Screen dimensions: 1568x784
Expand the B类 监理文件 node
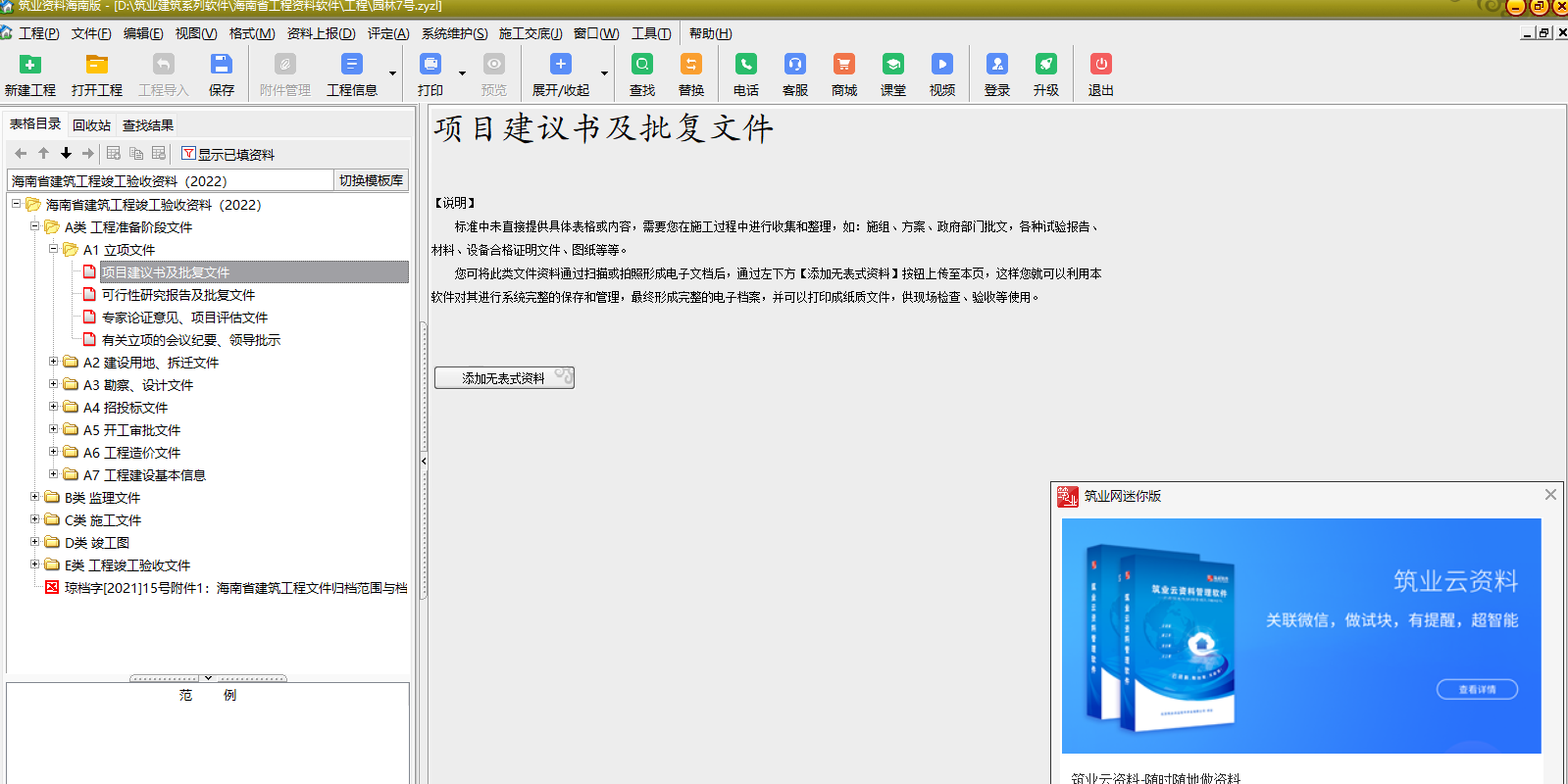pos(35,497)
